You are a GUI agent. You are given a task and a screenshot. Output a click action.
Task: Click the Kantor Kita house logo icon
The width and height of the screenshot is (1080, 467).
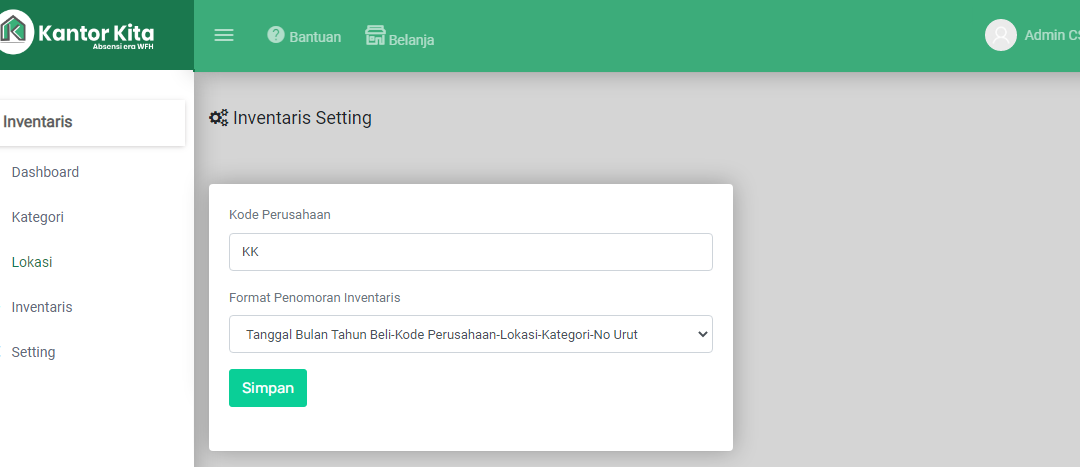click(x=14, y=32)
